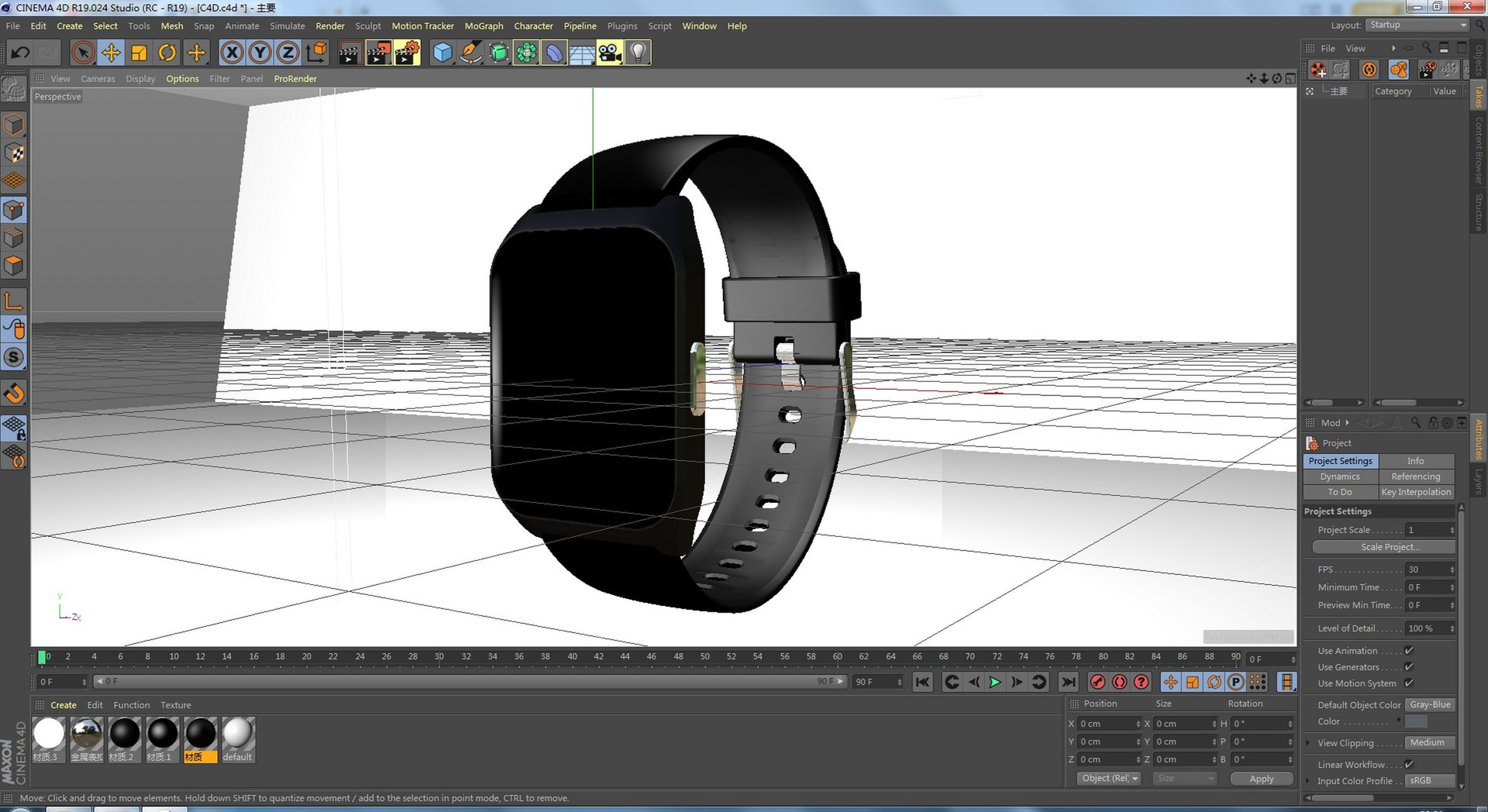
Task: Click timeline marker at frame 30
Action: (439, 657)
